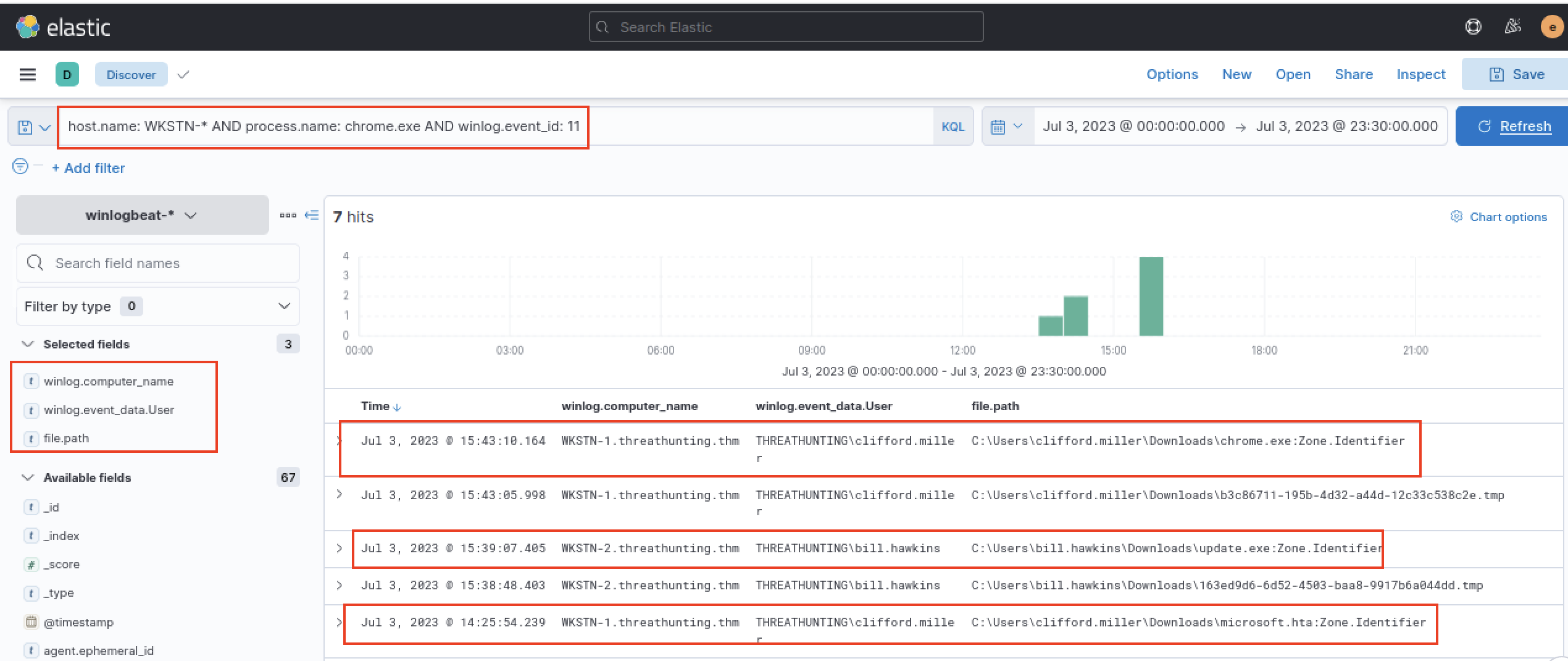This screenshot has height=661, width=1568.
Task: Open the Discover breadcrumb dropdown chevron
Action: pos(183,75)
